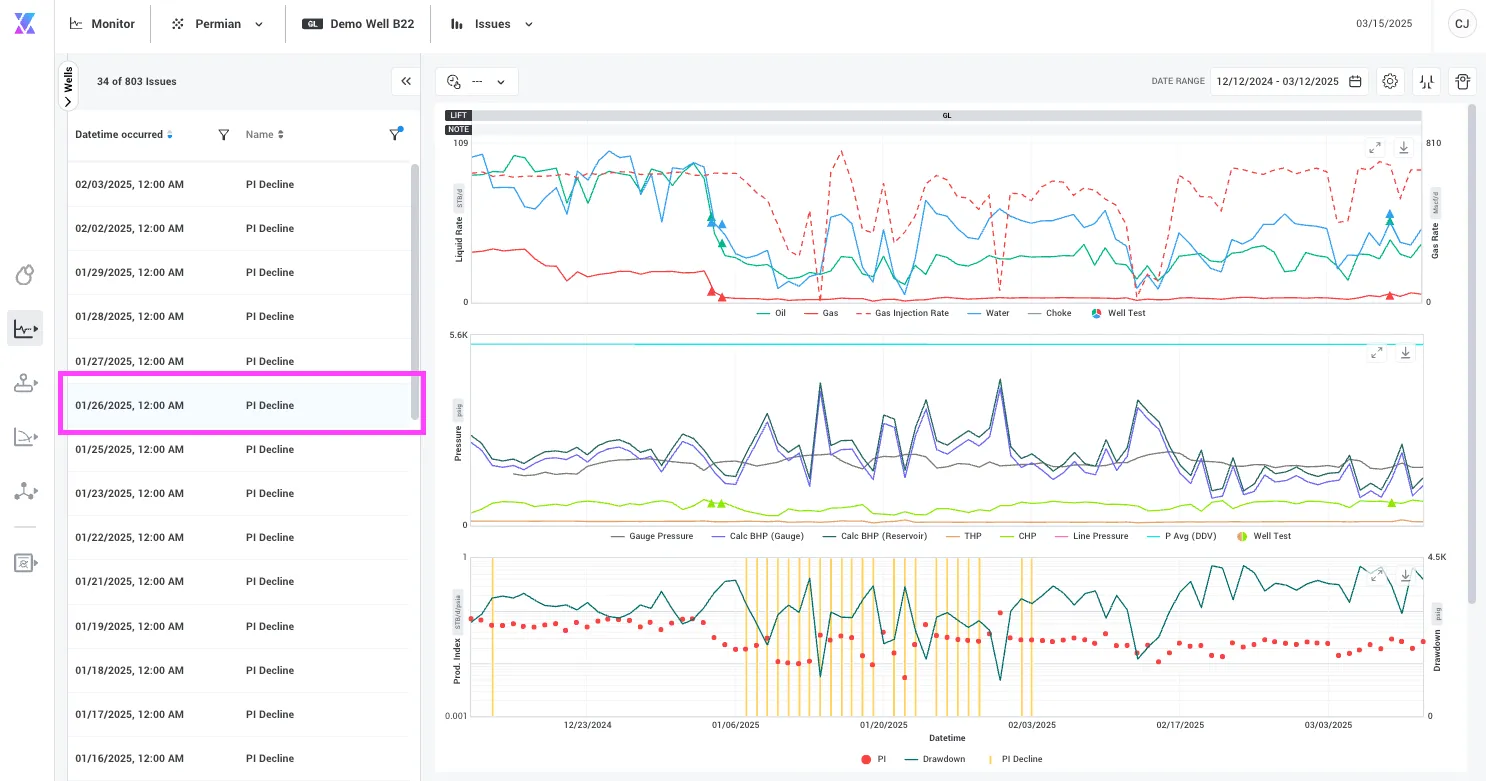
Task: Download the Liquid Rate chart
Action: [x=1404, y=148]
